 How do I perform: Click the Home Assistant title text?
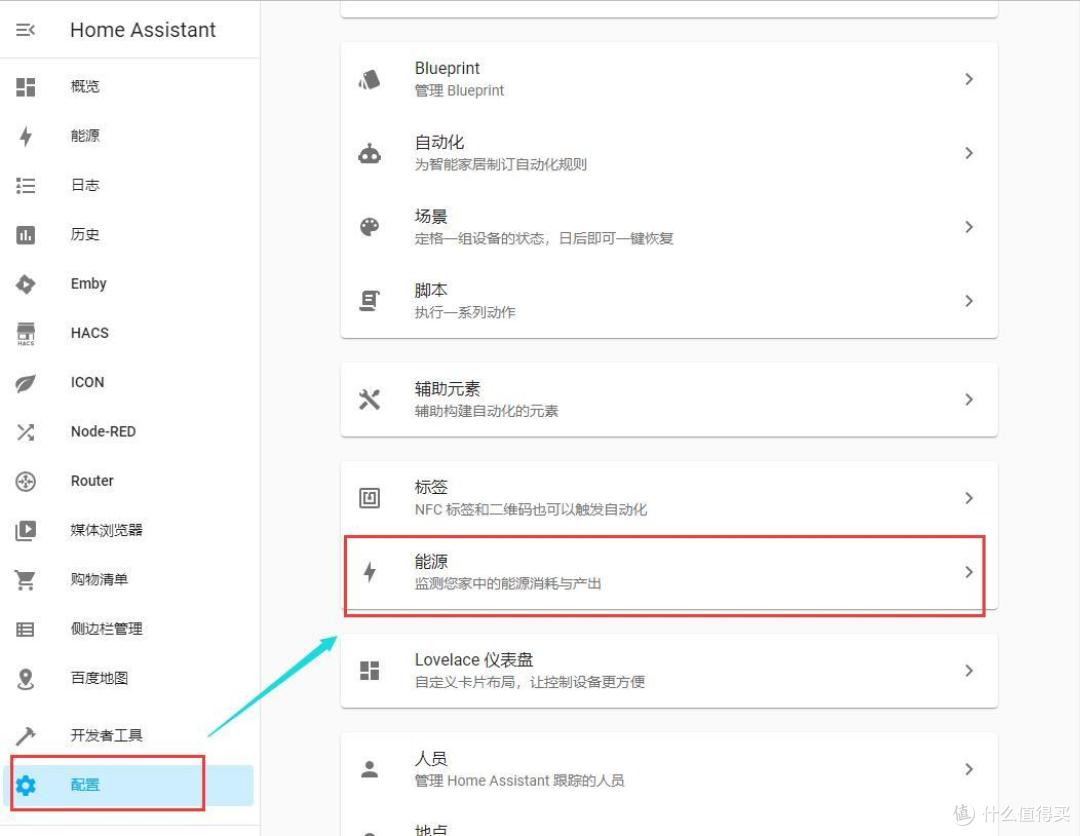(x=143, y=30)
